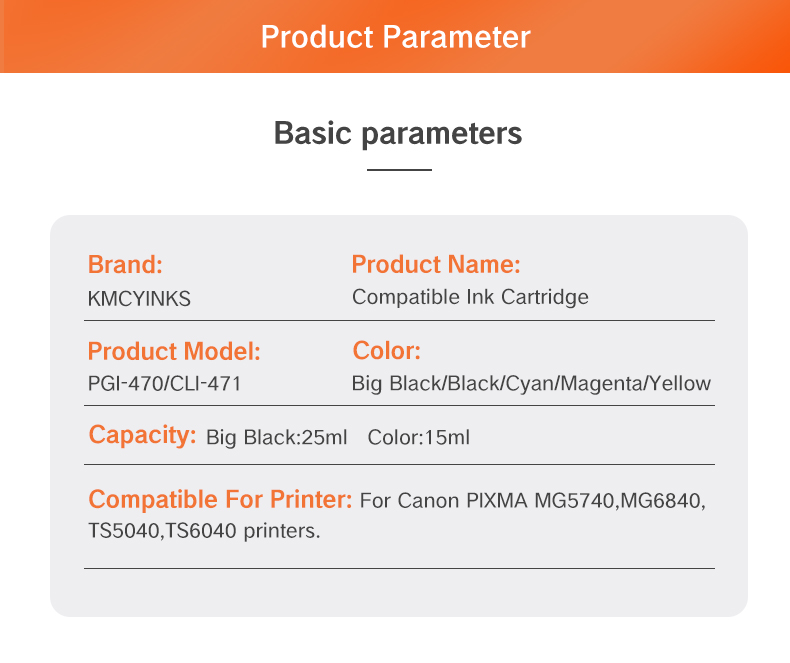Click the Big Black:25ml capacity text
Image resolution: width=790 pixels, height=663 pixels.
(276, 437)
